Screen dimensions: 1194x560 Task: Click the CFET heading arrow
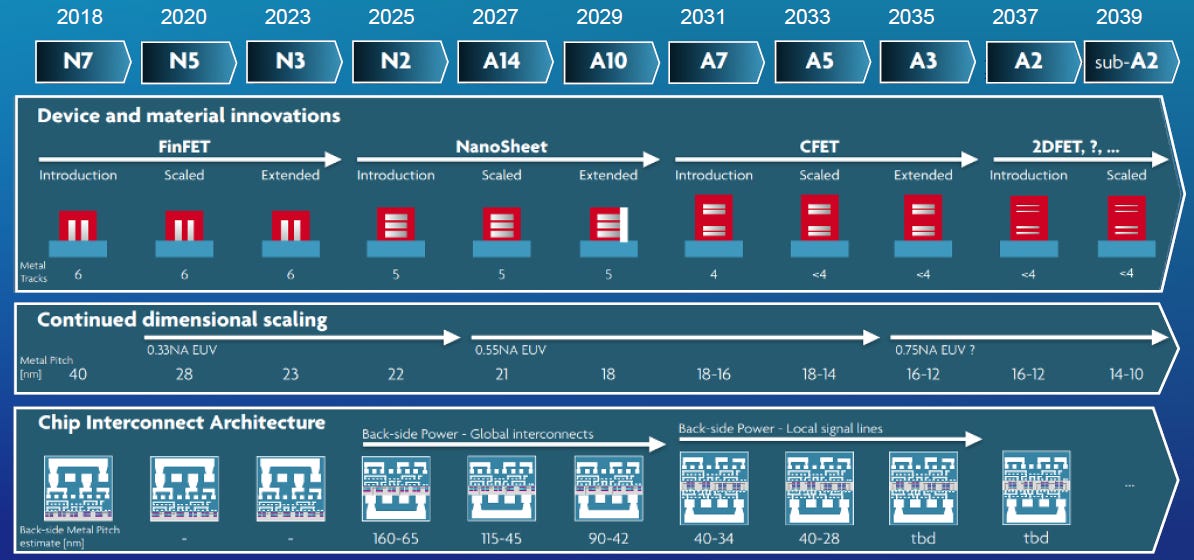[x=826, y=159]
